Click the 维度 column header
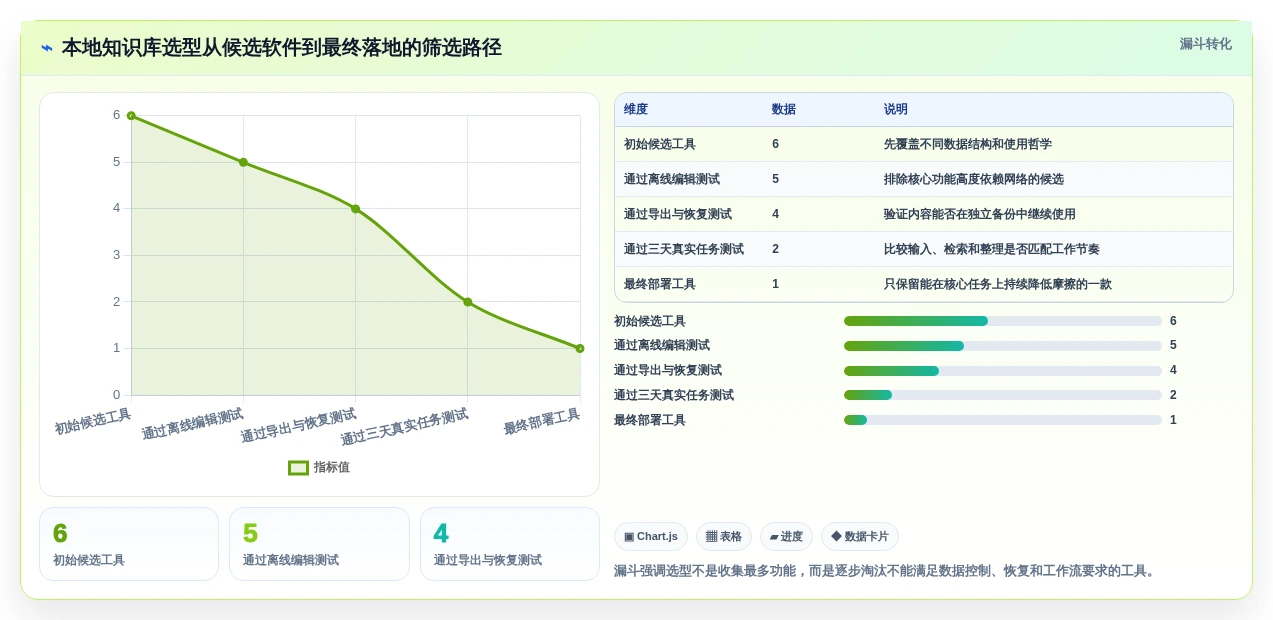 pos(636,109)
